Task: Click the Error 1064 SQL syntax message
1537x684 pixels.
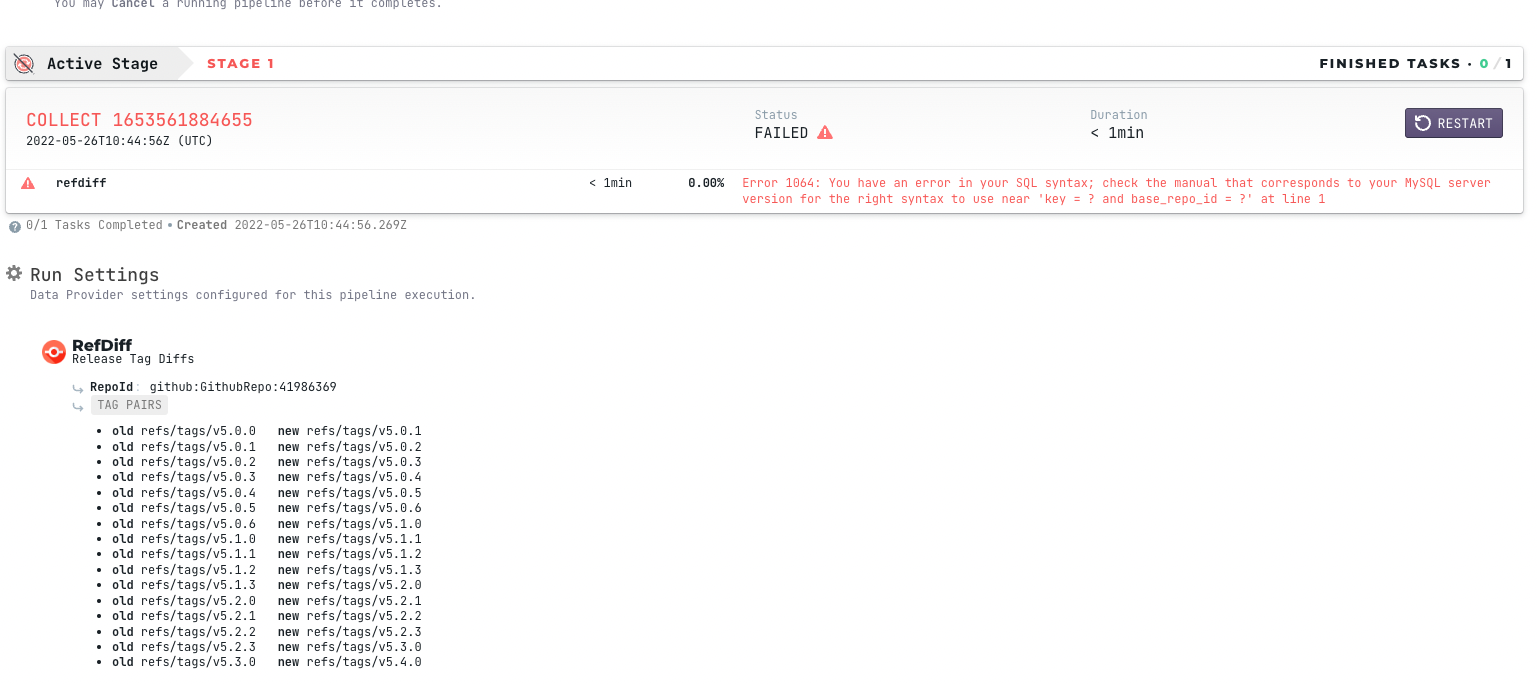Action: tap(1116, 191)
